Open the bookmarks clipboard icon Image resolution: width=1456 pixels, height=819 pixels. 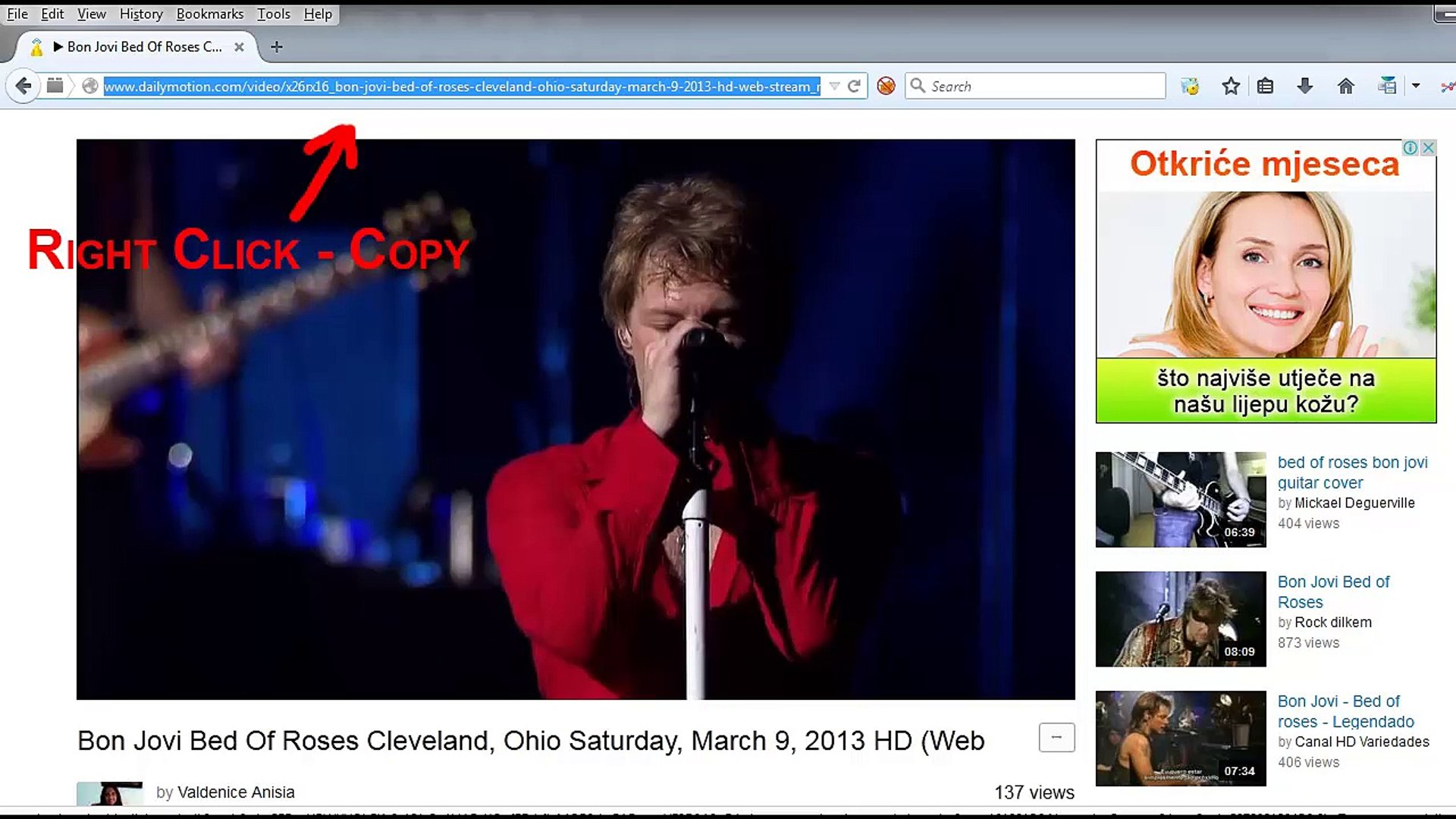click(x=1265, y=85)
